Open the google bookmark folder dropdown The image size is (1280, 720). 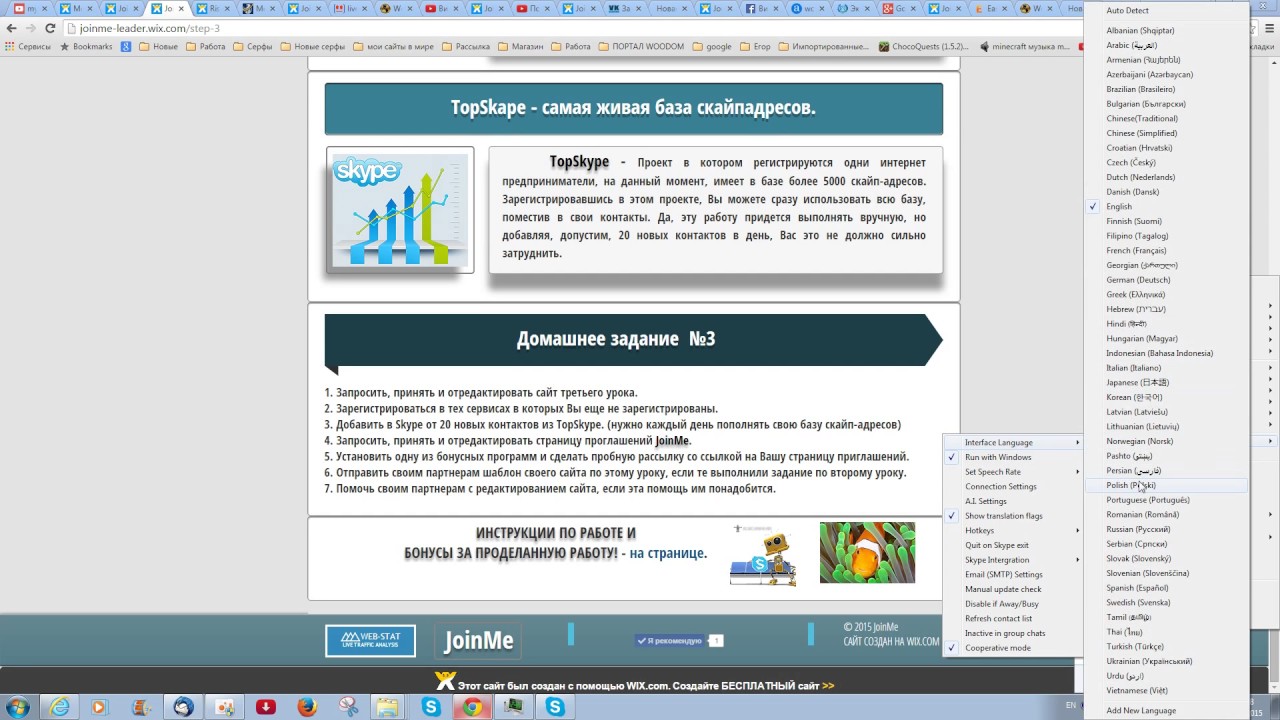tap(712, 46)
